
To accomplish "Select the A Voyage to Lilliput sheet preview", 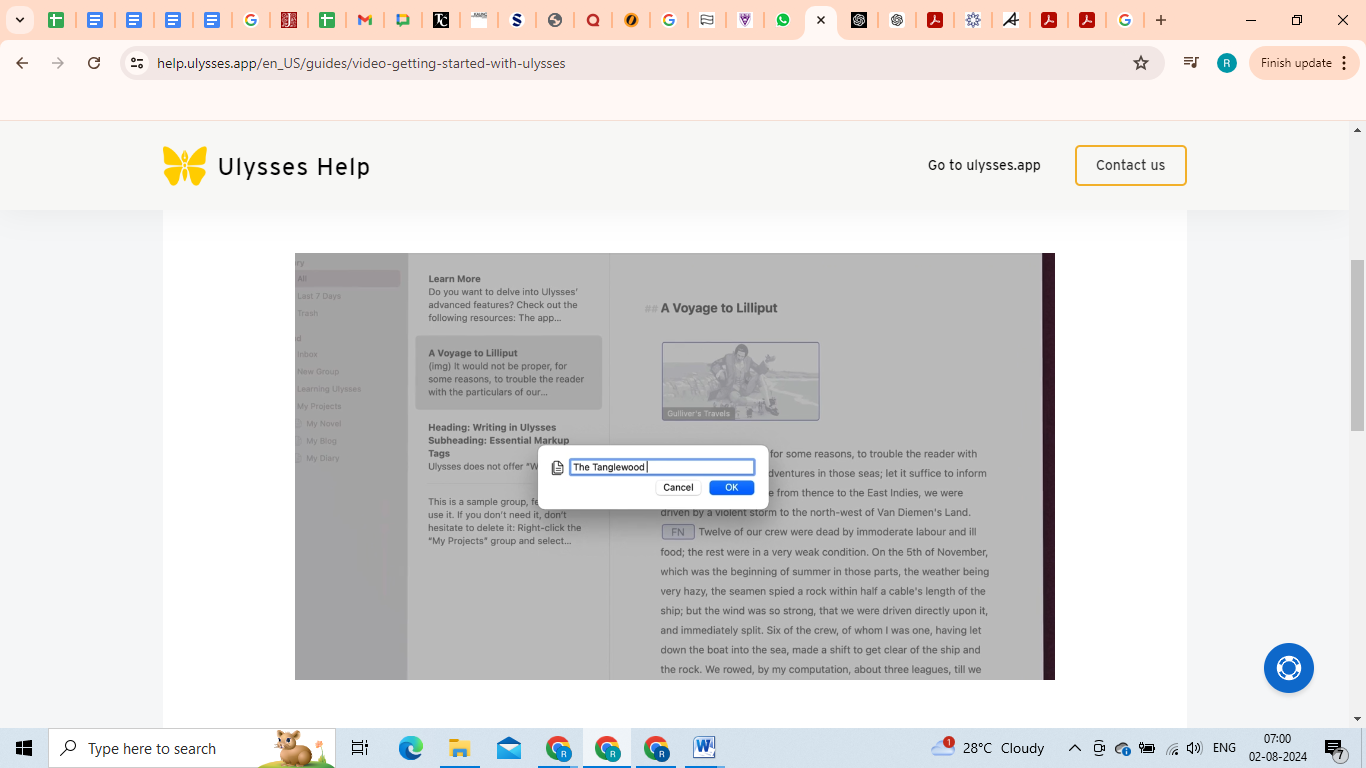I will pyautogui.click(x=508, y=372).
